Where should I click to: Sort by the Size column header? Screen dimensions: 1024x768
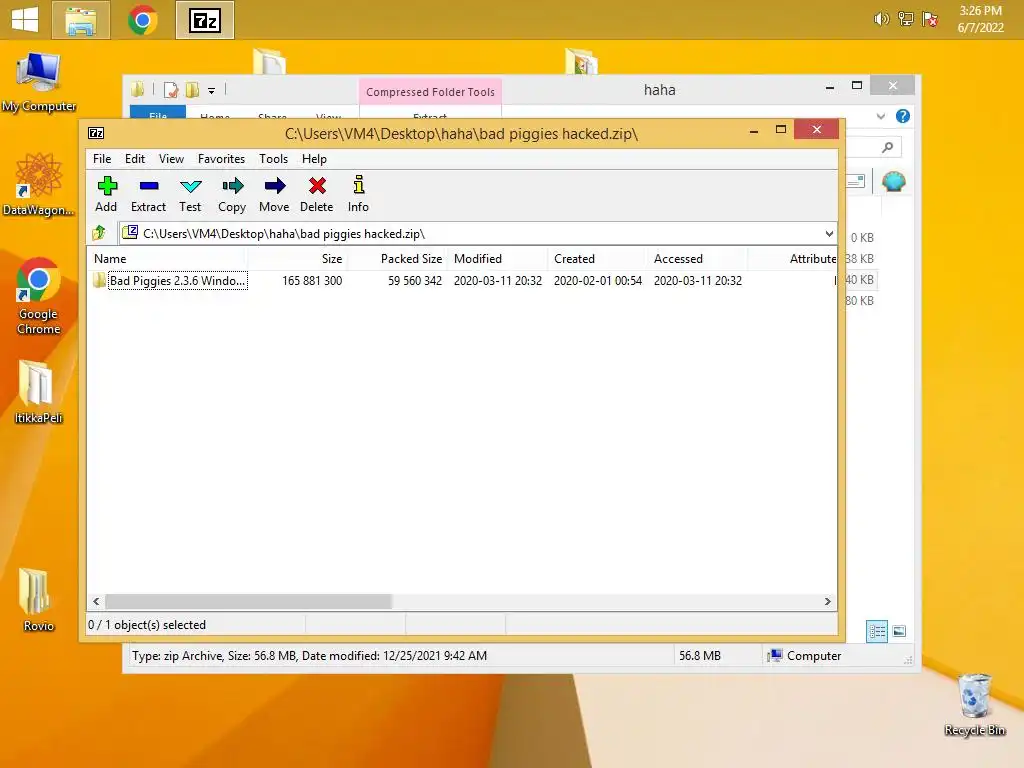[x=297, y=259]
